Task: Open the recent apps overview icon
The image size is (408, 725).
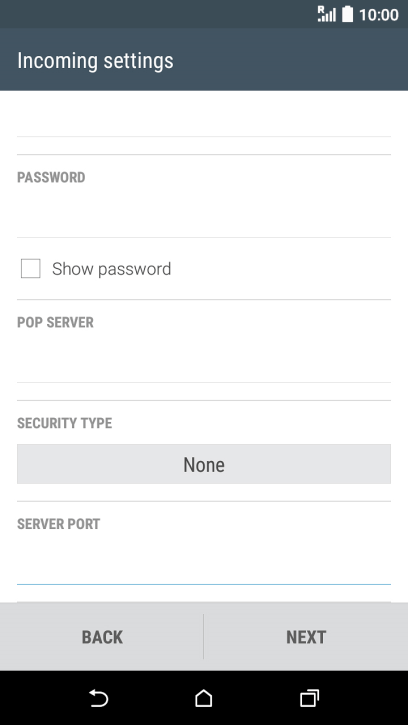Action: pos(309,698)
